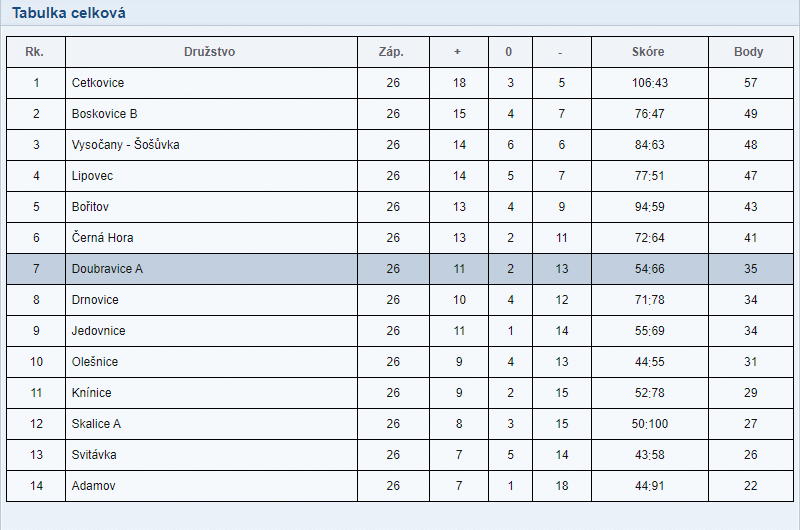Click the Tabulka celková heading
The width and height of the screenshot is (800, 530).
[x=69, y=13]
